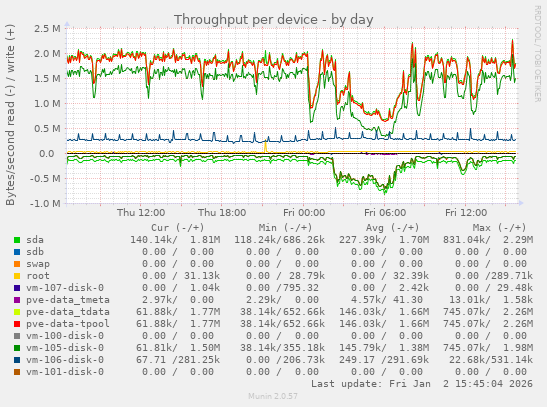Click the root yellow legend swatch
547x407 pixels.
[17, 276]
